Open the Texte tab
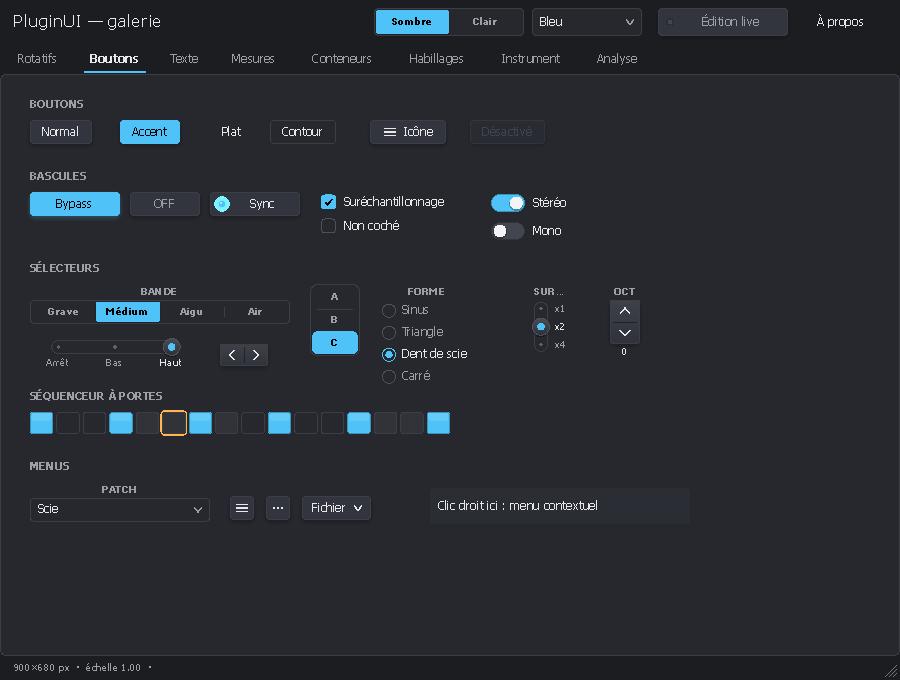This screenshot has width=900, height=680. pyautogui.click(x=184, y=59)
